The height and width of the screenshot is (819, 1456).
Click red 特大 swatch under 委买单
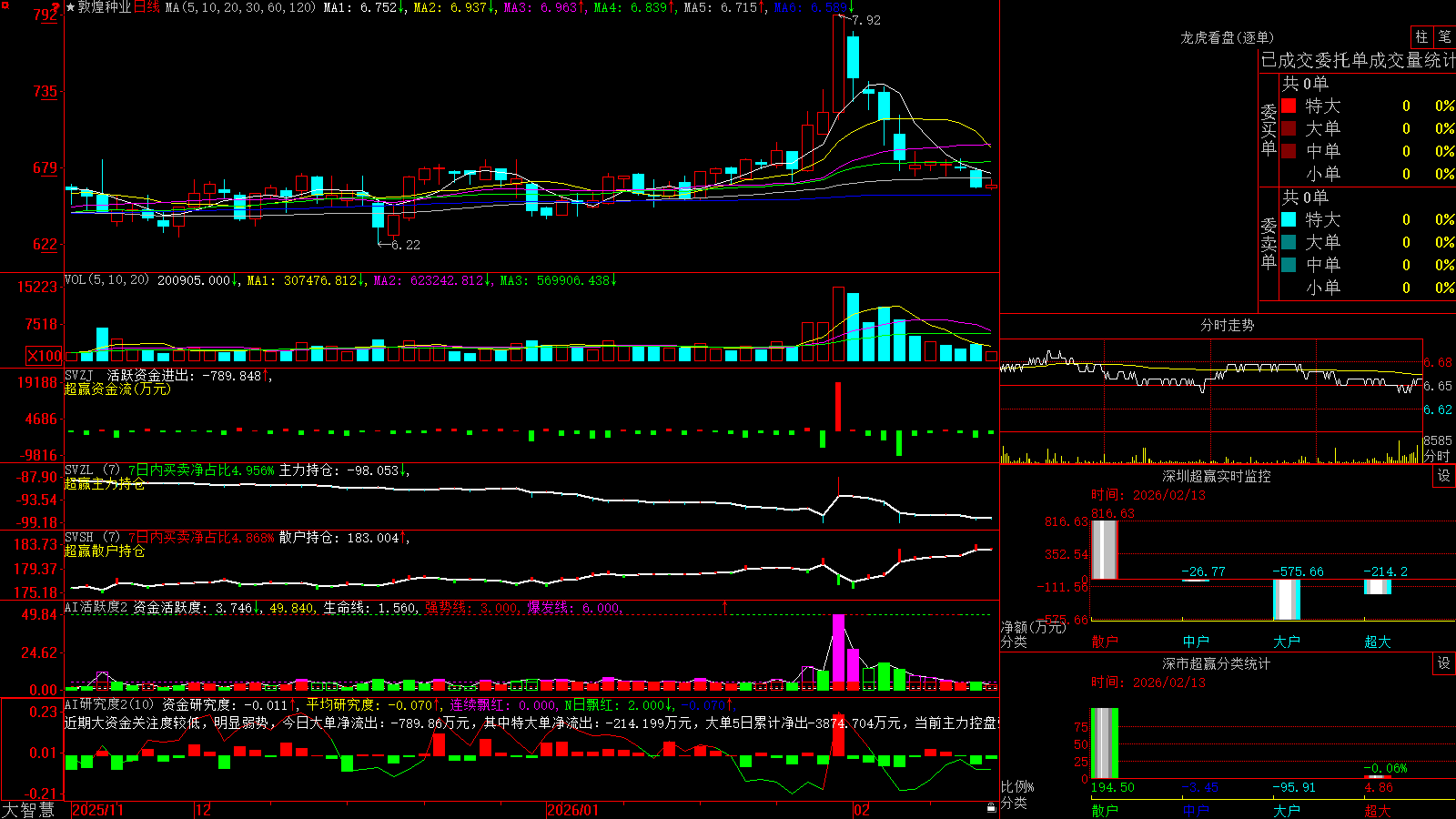click(x=1289, y=106)
